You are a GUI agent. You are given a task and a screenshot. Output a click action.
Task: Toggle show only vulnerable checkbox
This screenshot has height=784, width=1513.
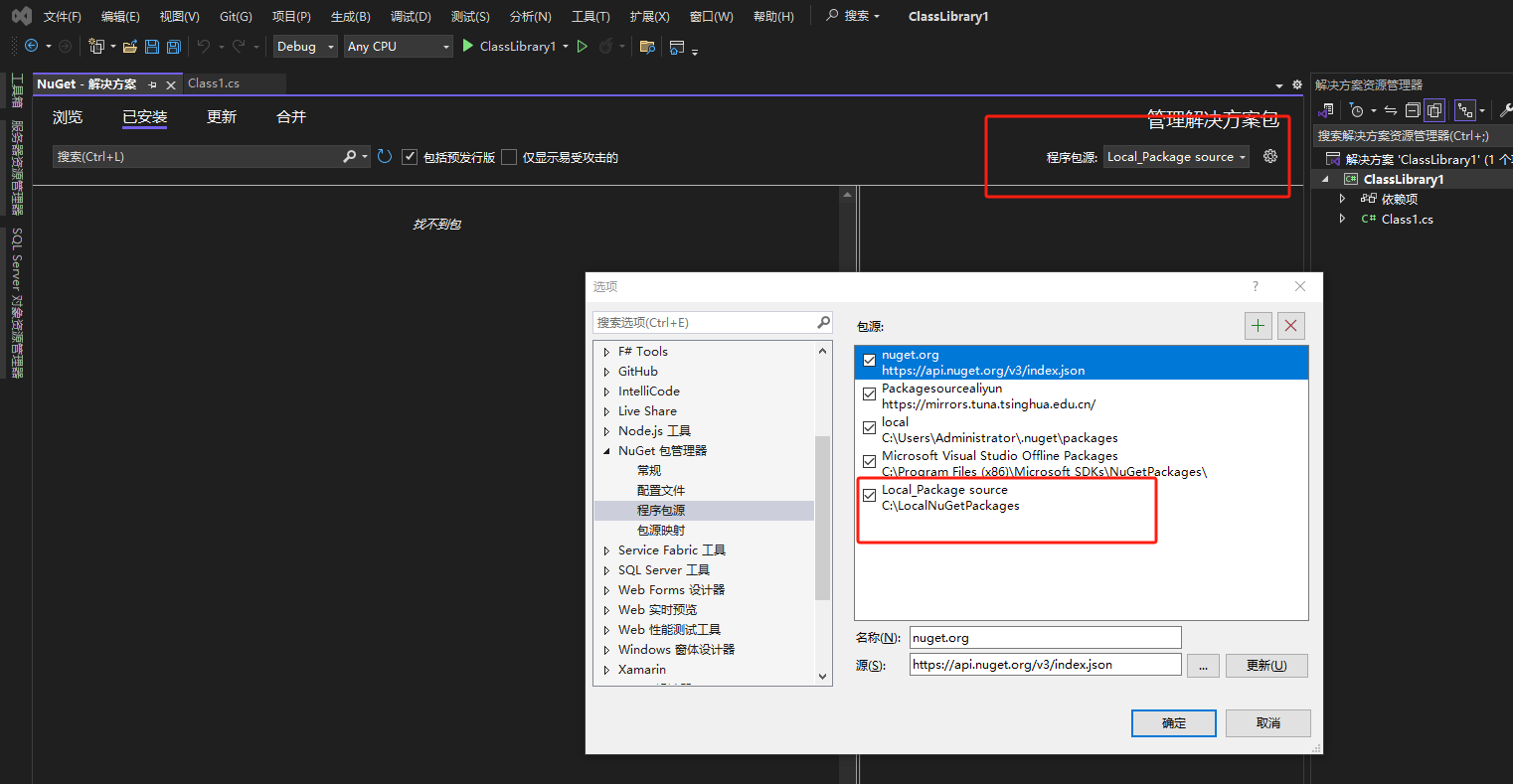click(509, 157)
